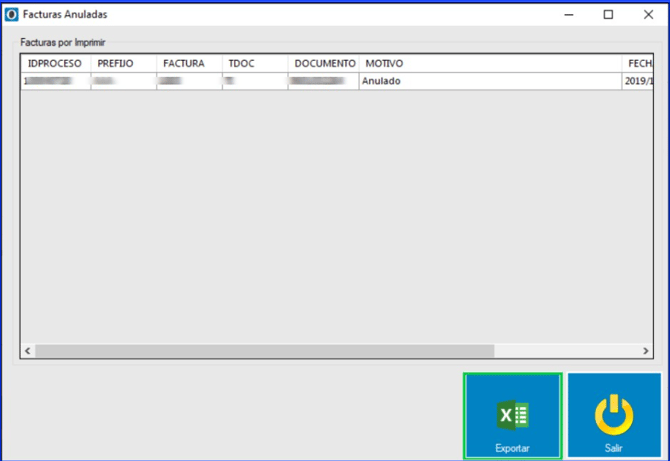This screenshot has height=461, width=670.
Task: Click the Excel icon on Exportar
Action: pyautogui.click(x=512, y=415)
